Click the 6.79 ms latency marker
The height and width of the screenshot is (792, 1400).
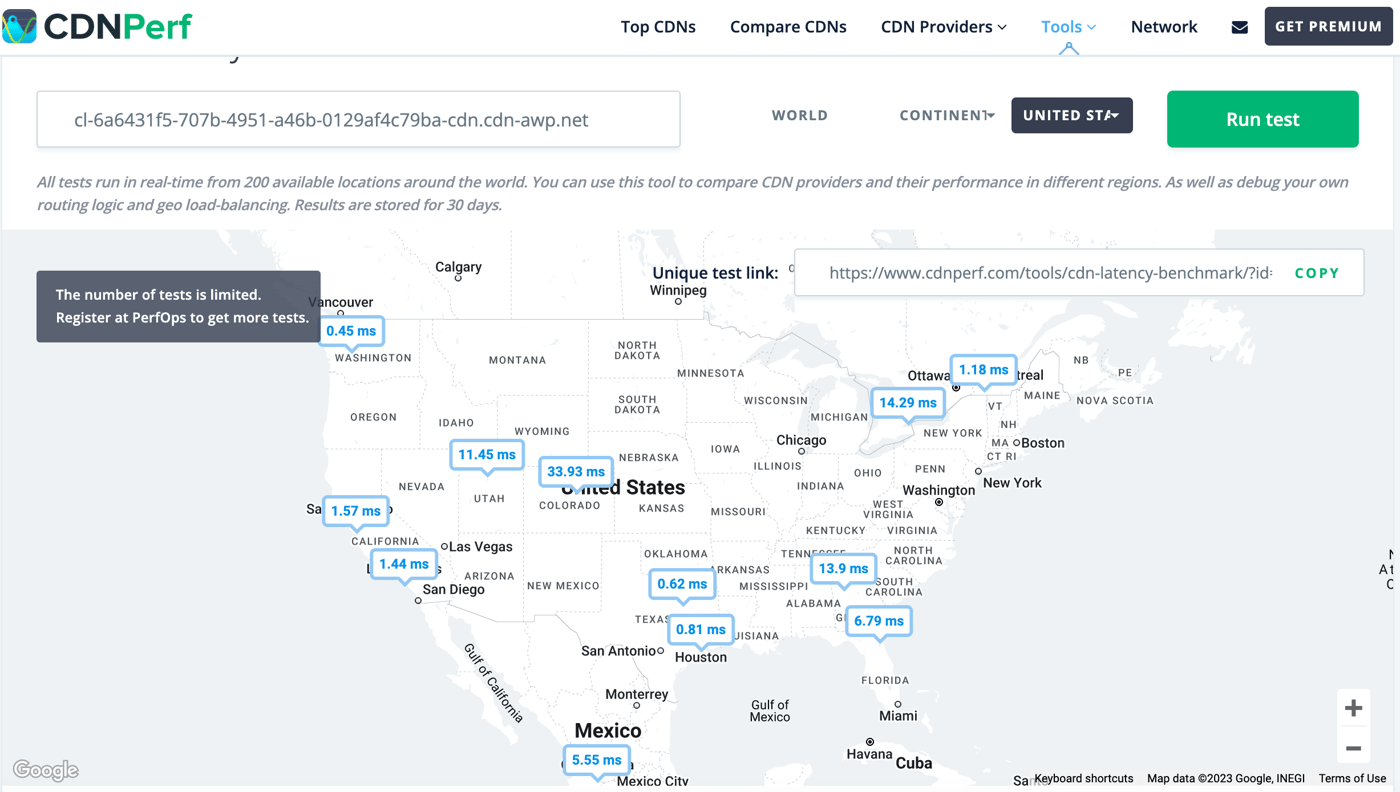point(879,621)
